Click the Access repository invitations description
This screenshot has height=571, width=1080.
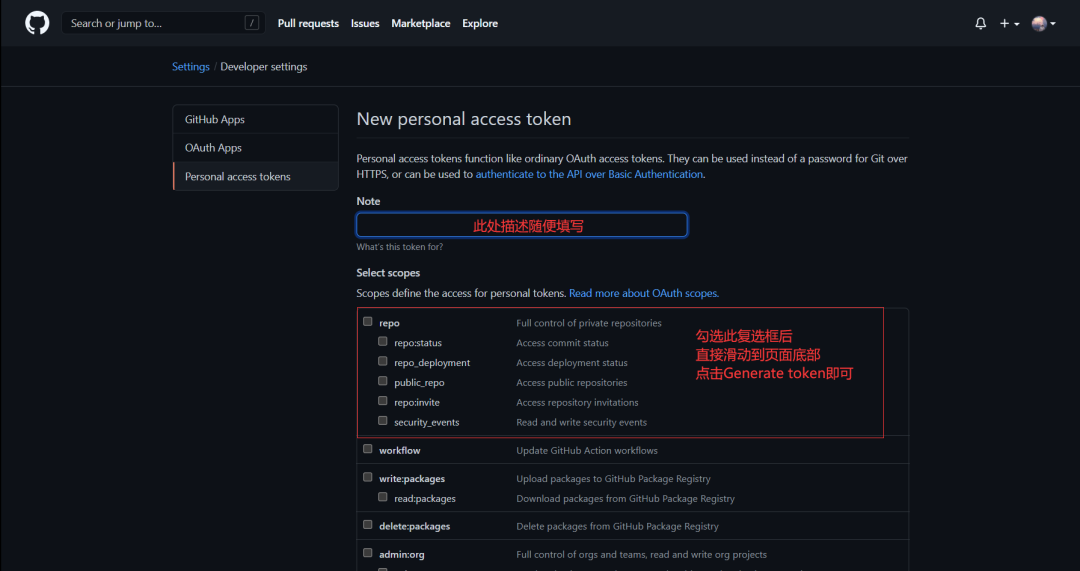pos(577,402)
